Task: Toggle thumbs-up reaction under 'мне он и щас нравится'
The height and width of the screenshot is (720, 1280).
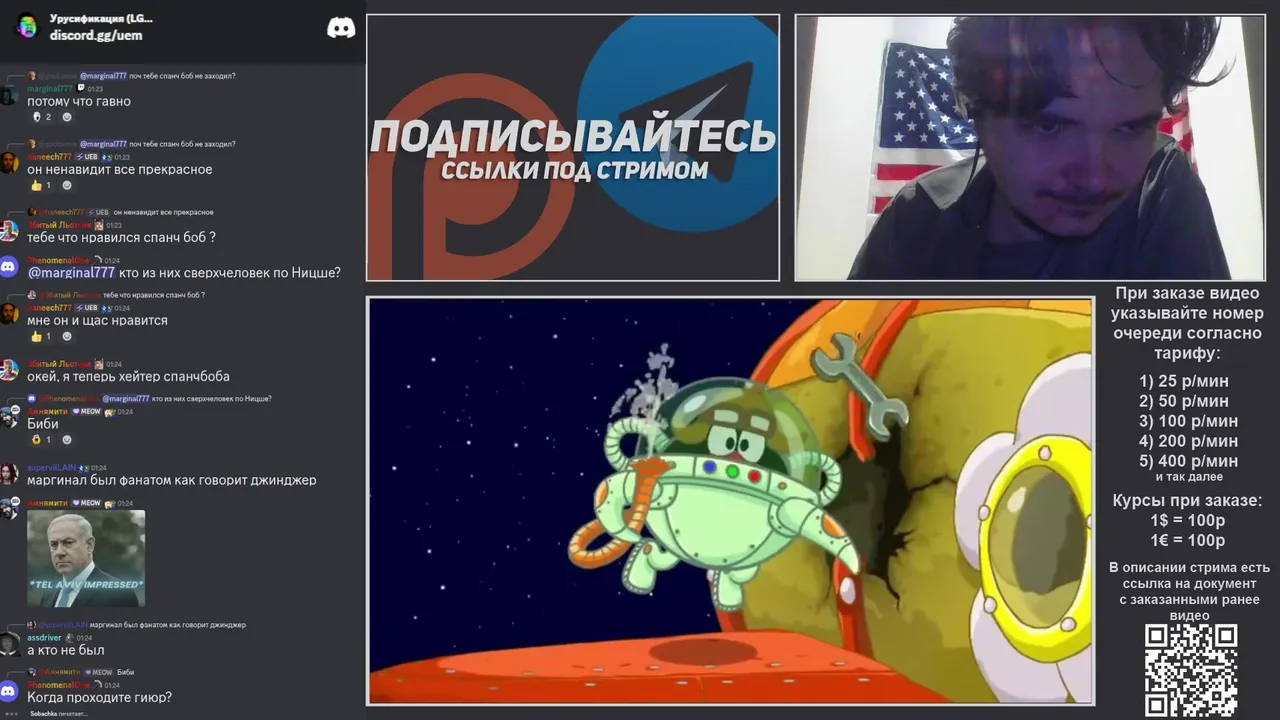Action: pos(42,336)
